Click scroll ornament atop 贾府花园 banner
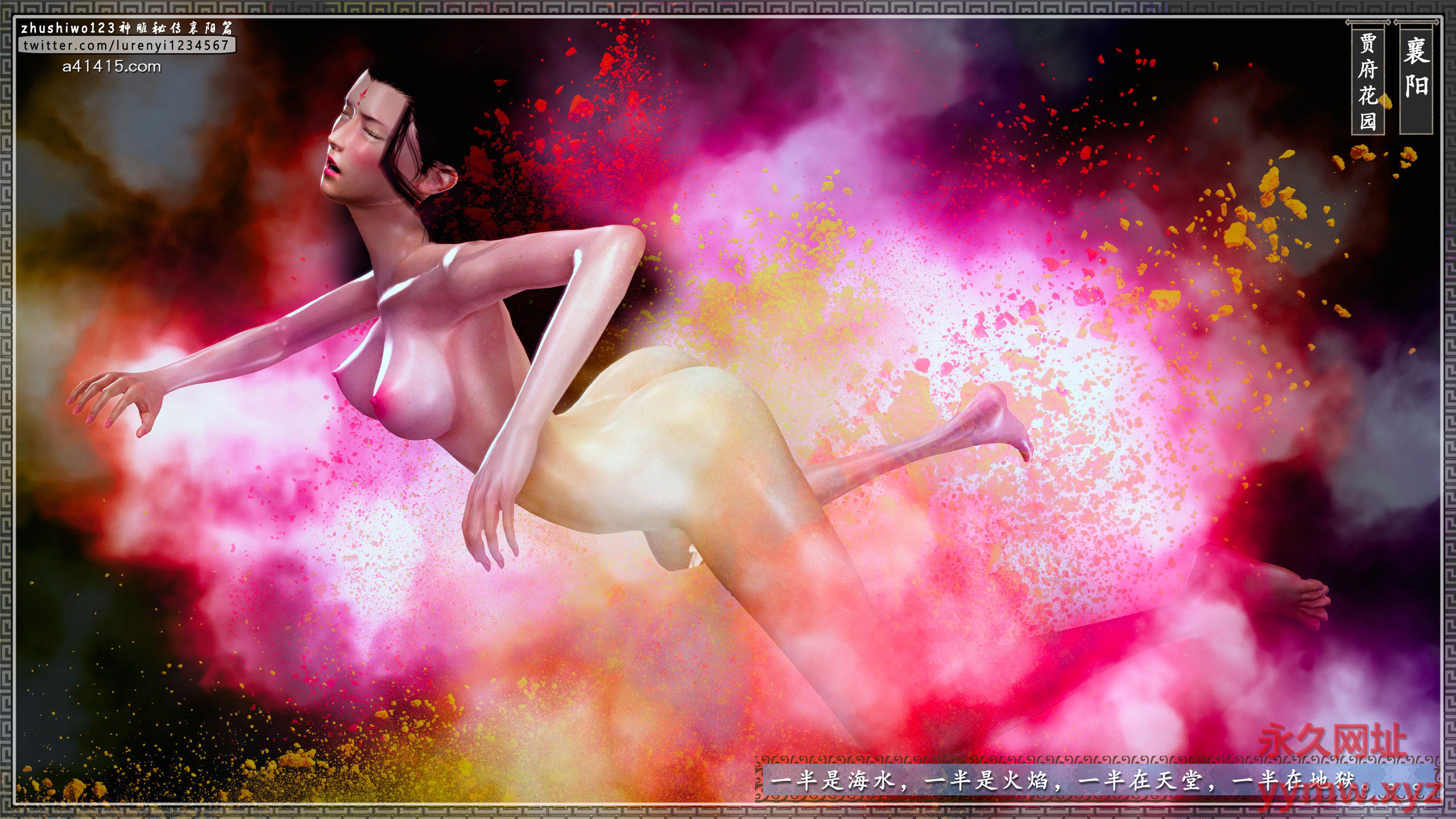1456x819 pixels. click(1367, 22)
